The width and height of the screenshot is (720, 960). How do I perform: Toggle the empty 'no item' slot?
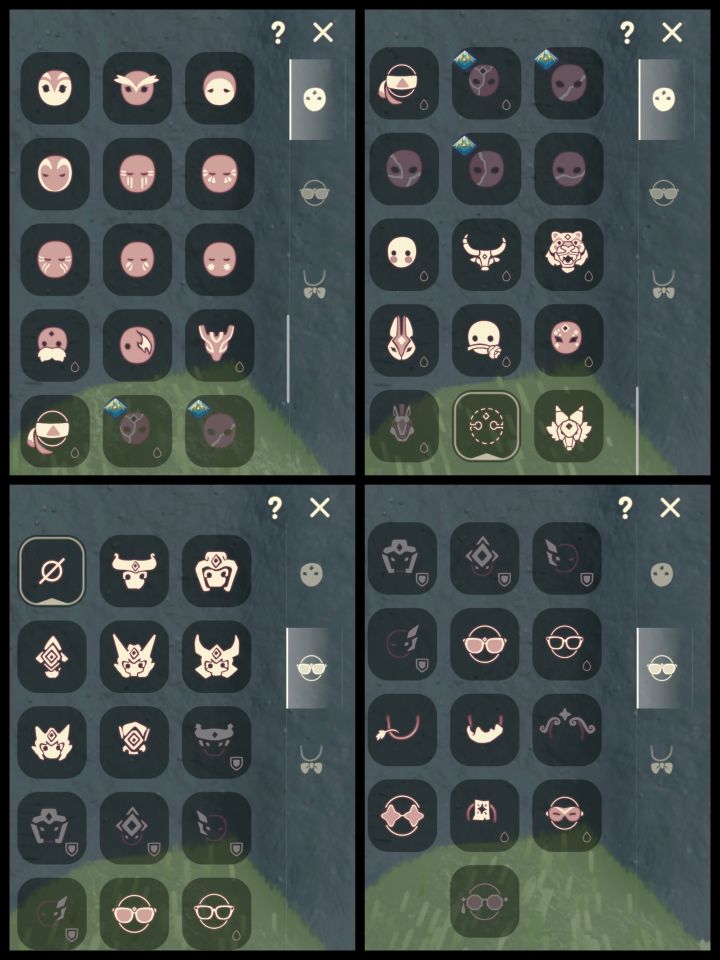[x=52, y=571]
